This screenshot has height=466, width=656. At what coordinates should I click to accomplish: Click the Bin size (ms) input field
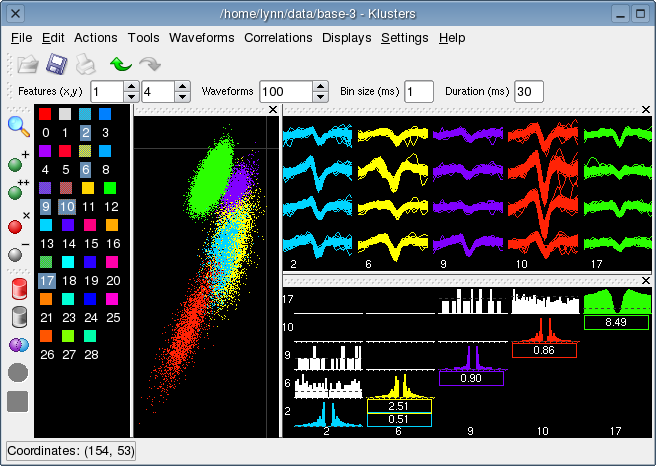[x=419, y=91]
